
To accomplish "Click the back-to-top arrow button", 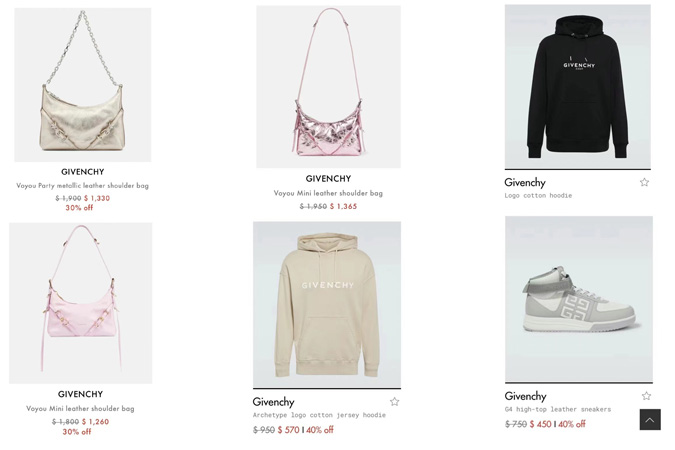I will point(650,419).
